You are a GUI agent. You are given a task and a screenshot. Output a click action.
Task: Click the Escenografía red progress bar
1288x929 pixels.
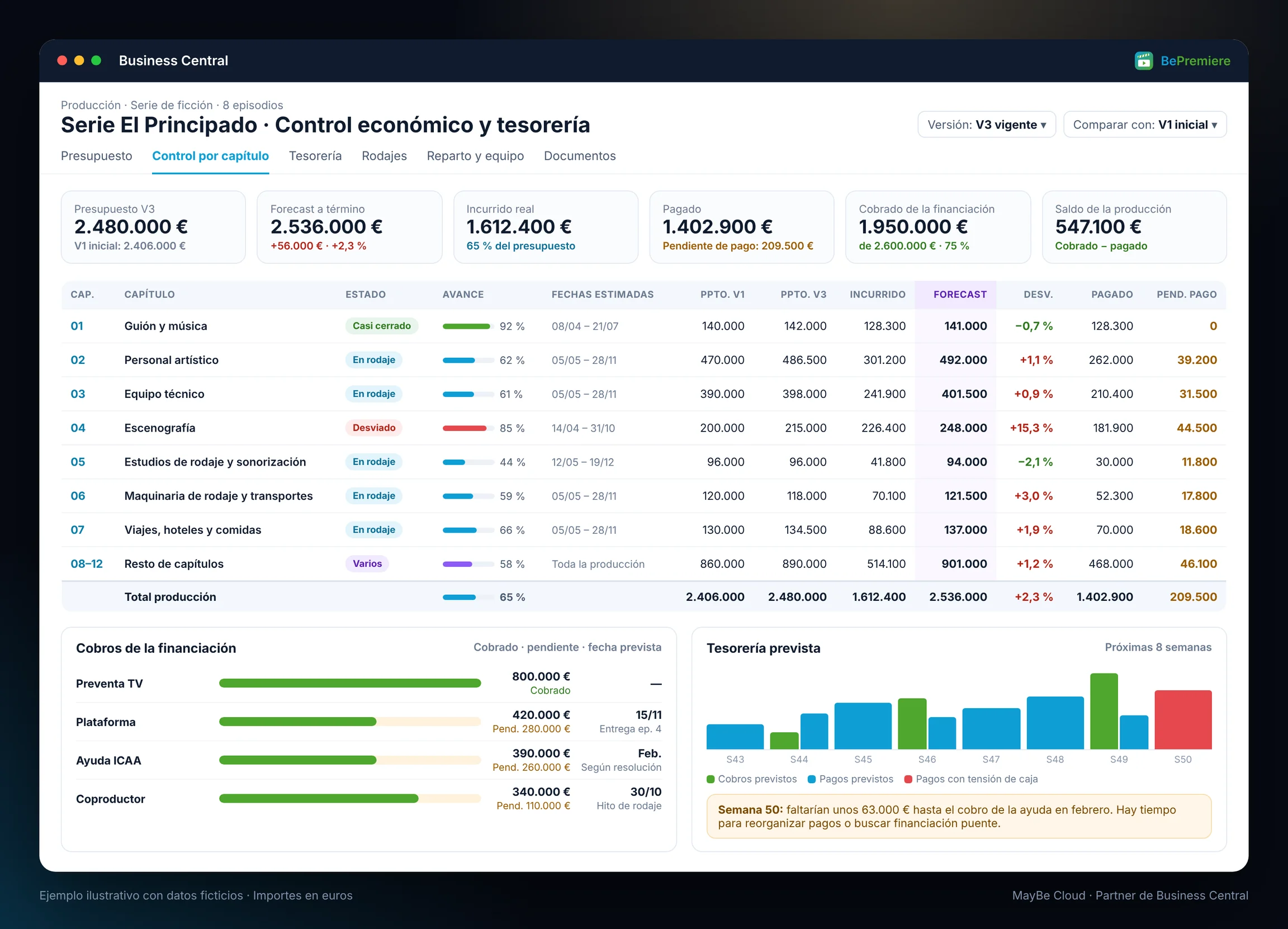(x=468, y=428)
